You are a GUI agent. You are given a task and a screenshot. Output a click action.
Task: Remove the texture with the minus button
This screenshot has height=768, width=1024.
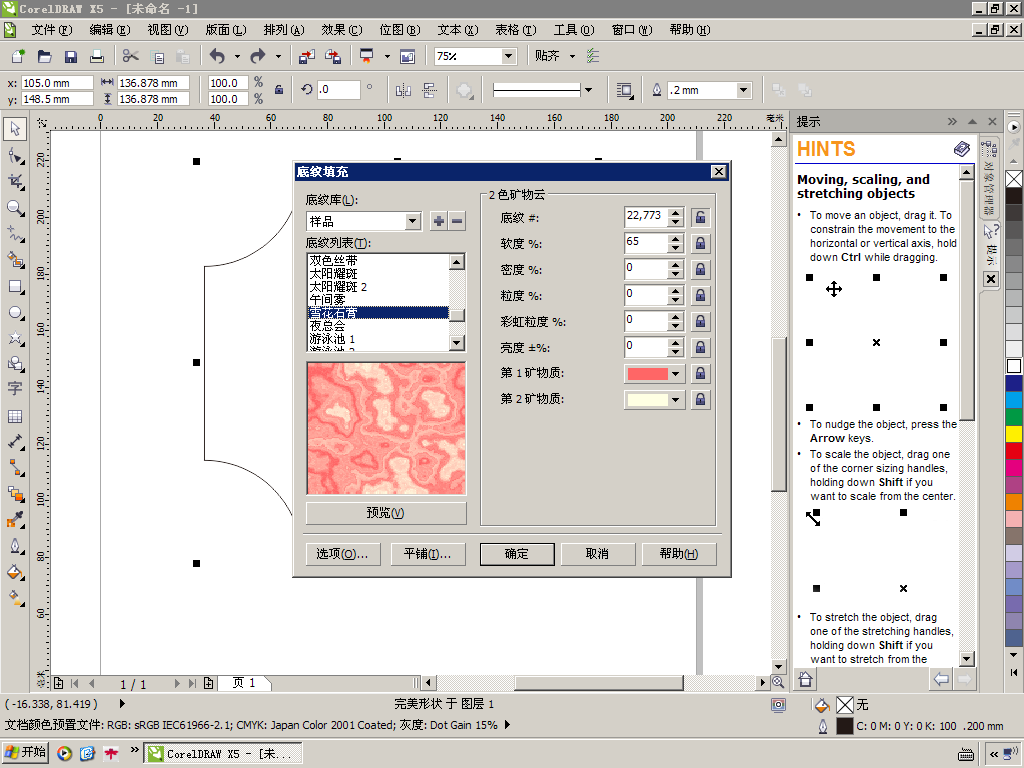457,221
